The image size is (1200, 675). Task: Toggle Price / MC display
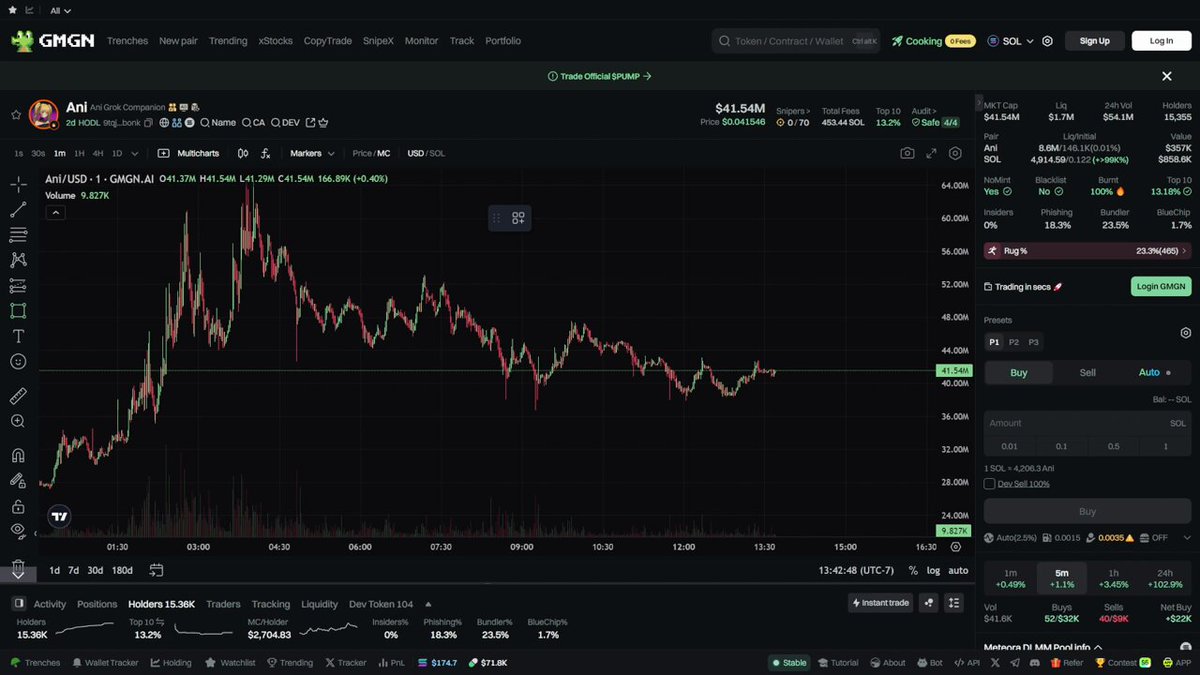click(371, 153)
